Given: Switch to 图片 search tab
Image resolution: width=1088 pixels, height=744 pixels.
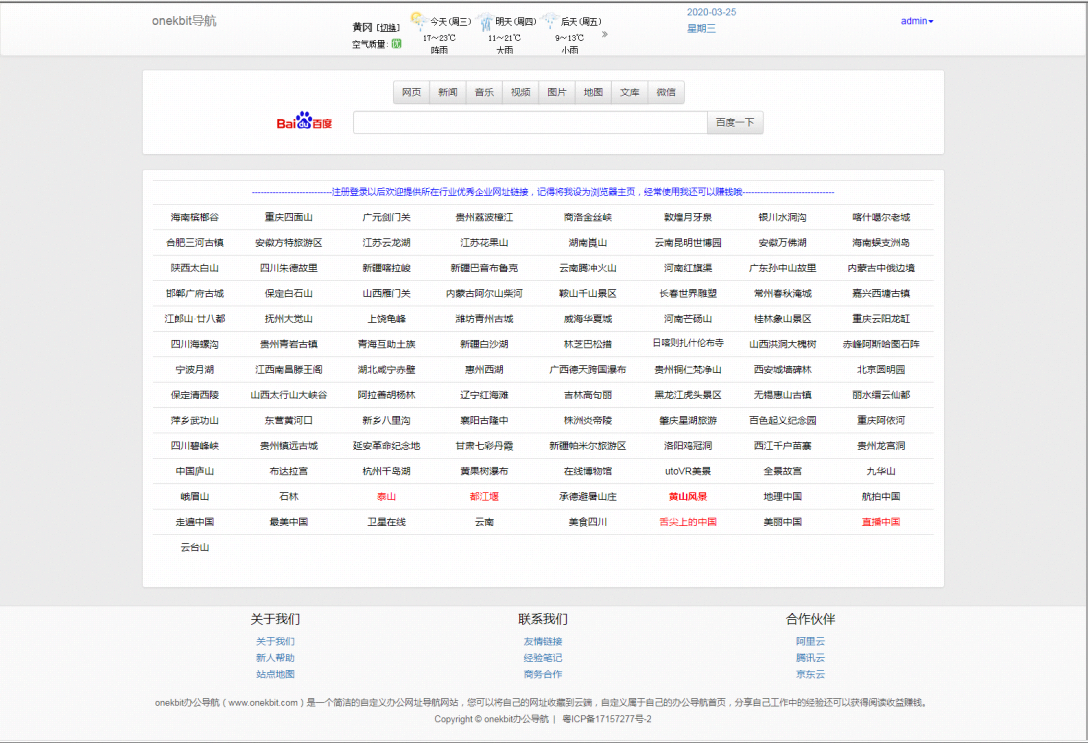Looking at the screenshot, I should click(557, 92).
